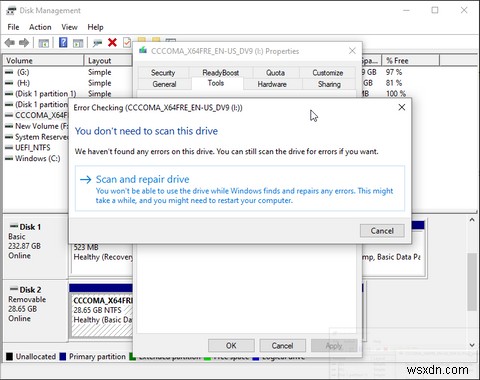Image resolution: width=480 pixels, height=380 pixels.
Task: Choose Scan and repair drive
Action: click(240, 189)
